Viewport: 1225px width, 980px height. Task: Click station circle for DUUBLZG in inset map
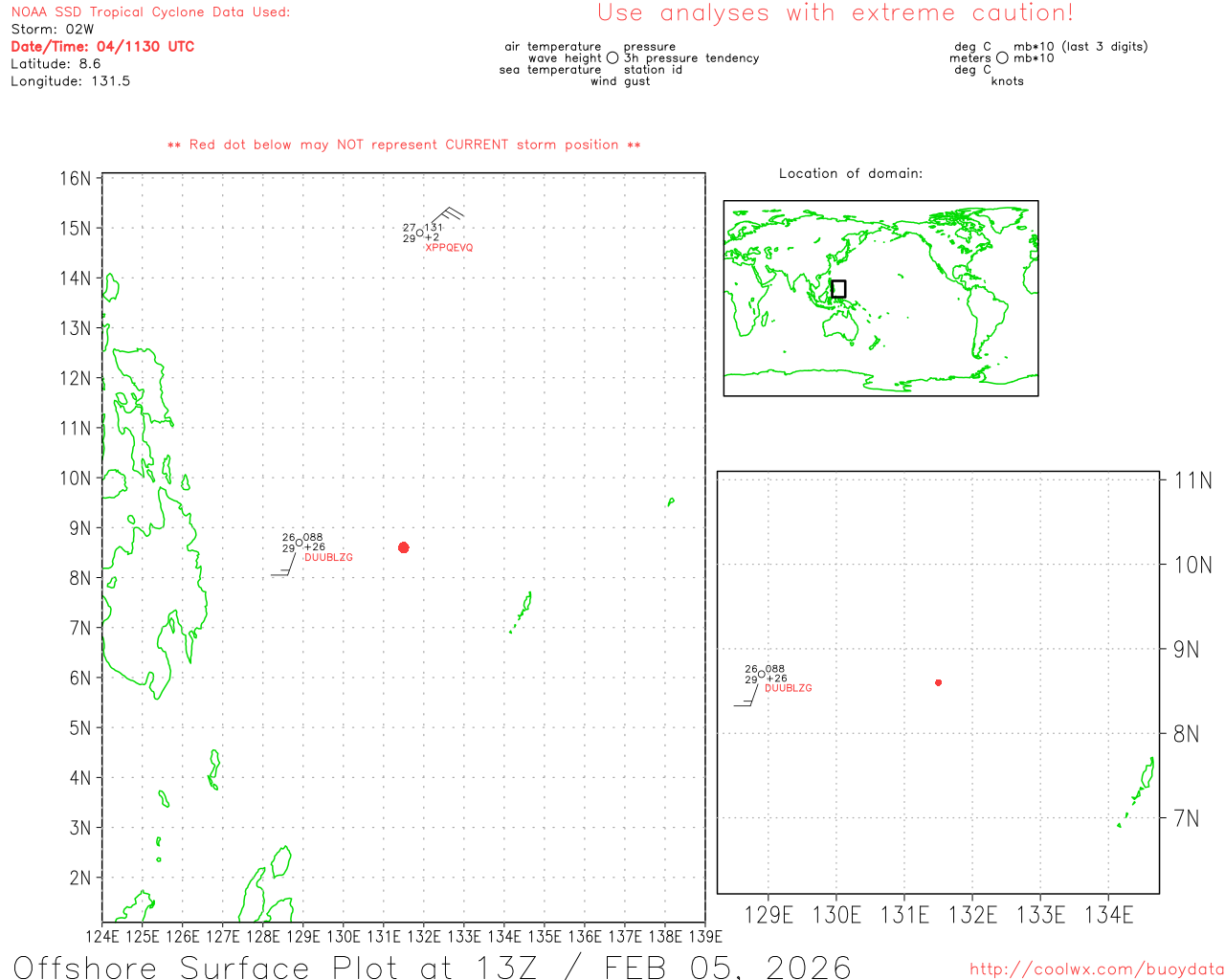tap(762, 674)
